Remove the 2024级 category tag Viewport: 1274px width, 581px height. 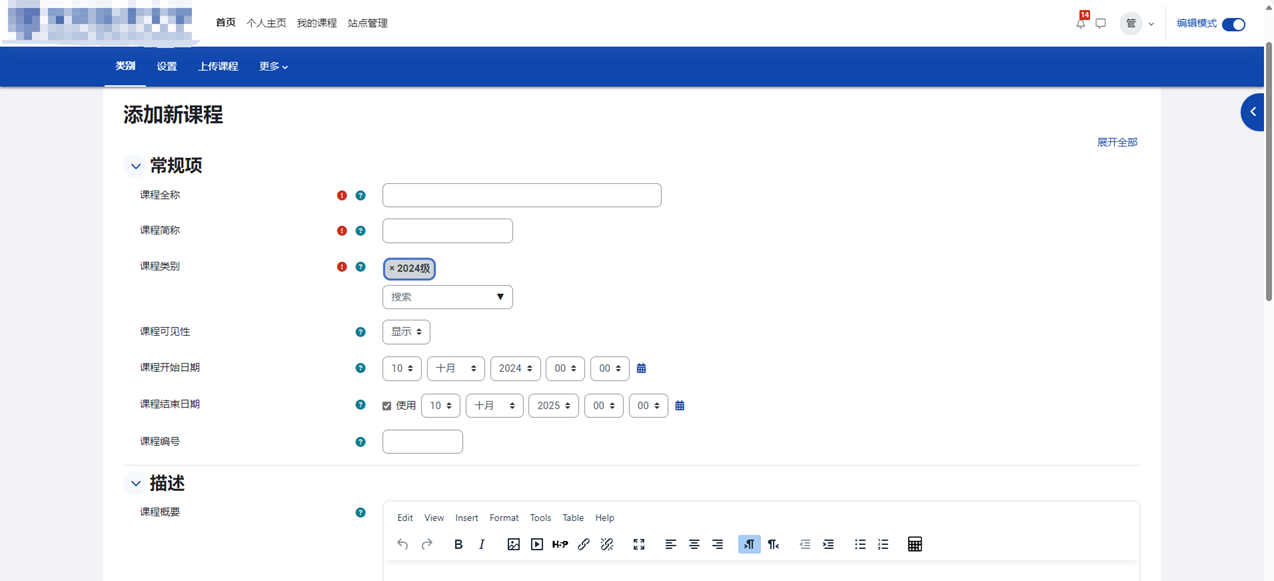392,268
